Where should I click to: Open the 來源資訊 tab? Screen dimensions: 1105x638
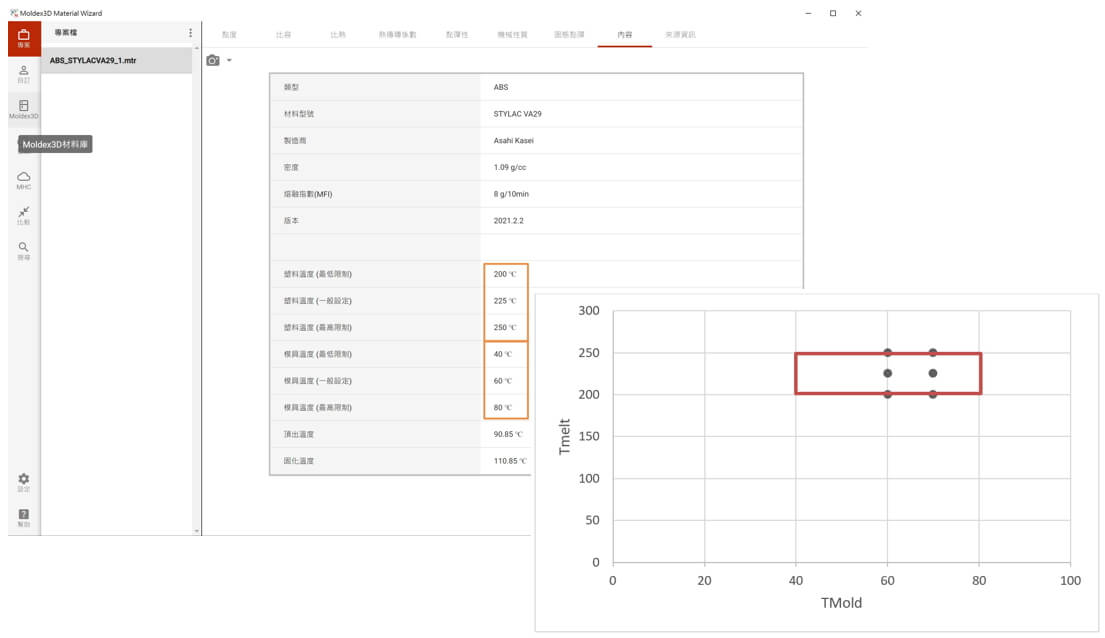click(680, 35)
